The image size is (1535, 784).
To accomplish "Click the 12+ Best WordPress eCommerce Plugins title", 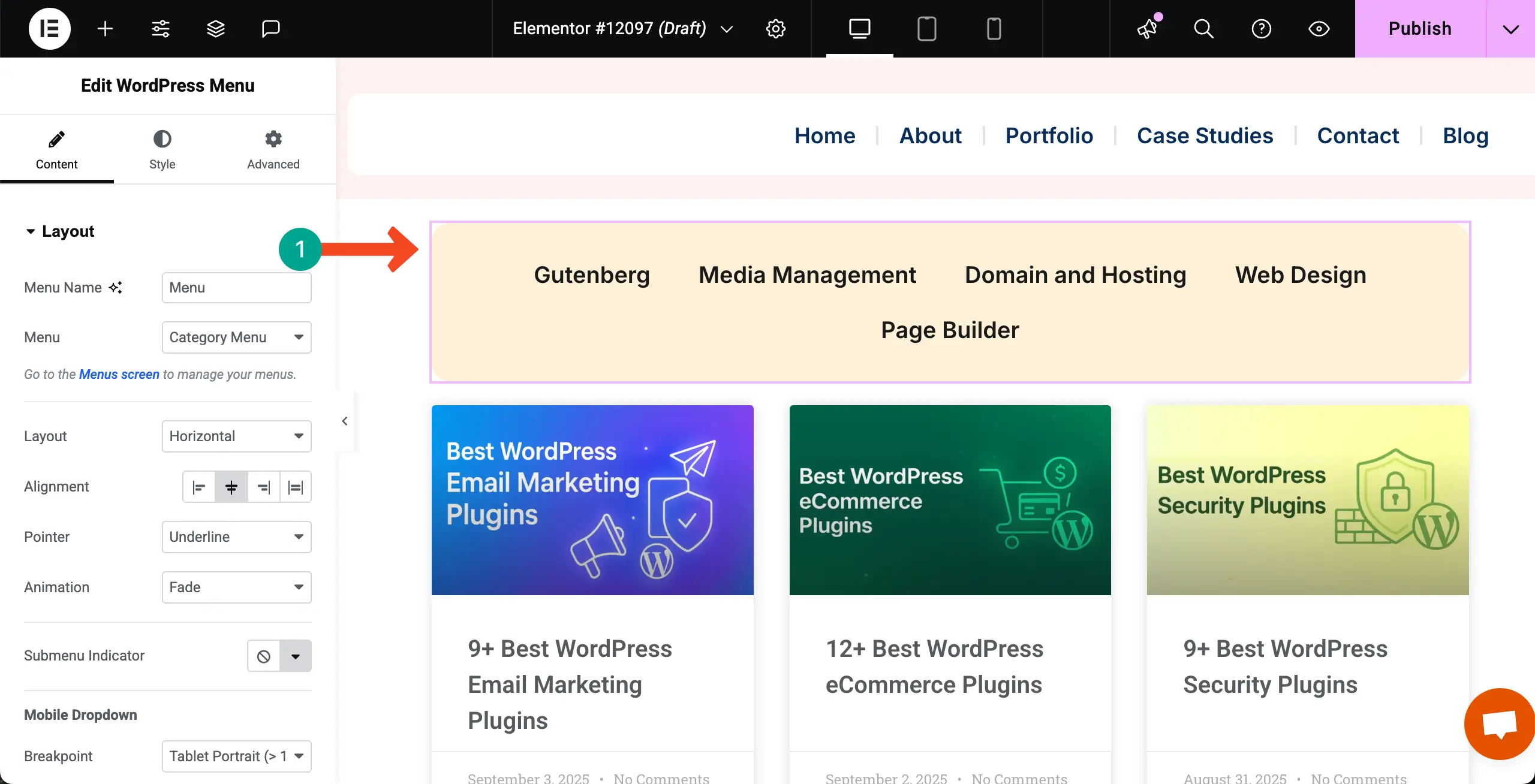I will click(x=934, y=667).
